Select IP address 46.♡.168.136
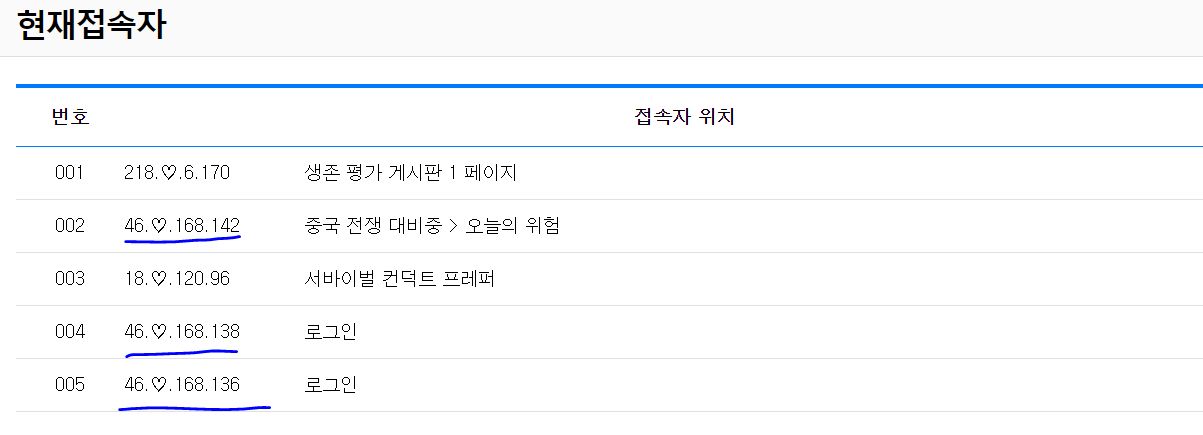1203x435 pixels. point(182,385)
